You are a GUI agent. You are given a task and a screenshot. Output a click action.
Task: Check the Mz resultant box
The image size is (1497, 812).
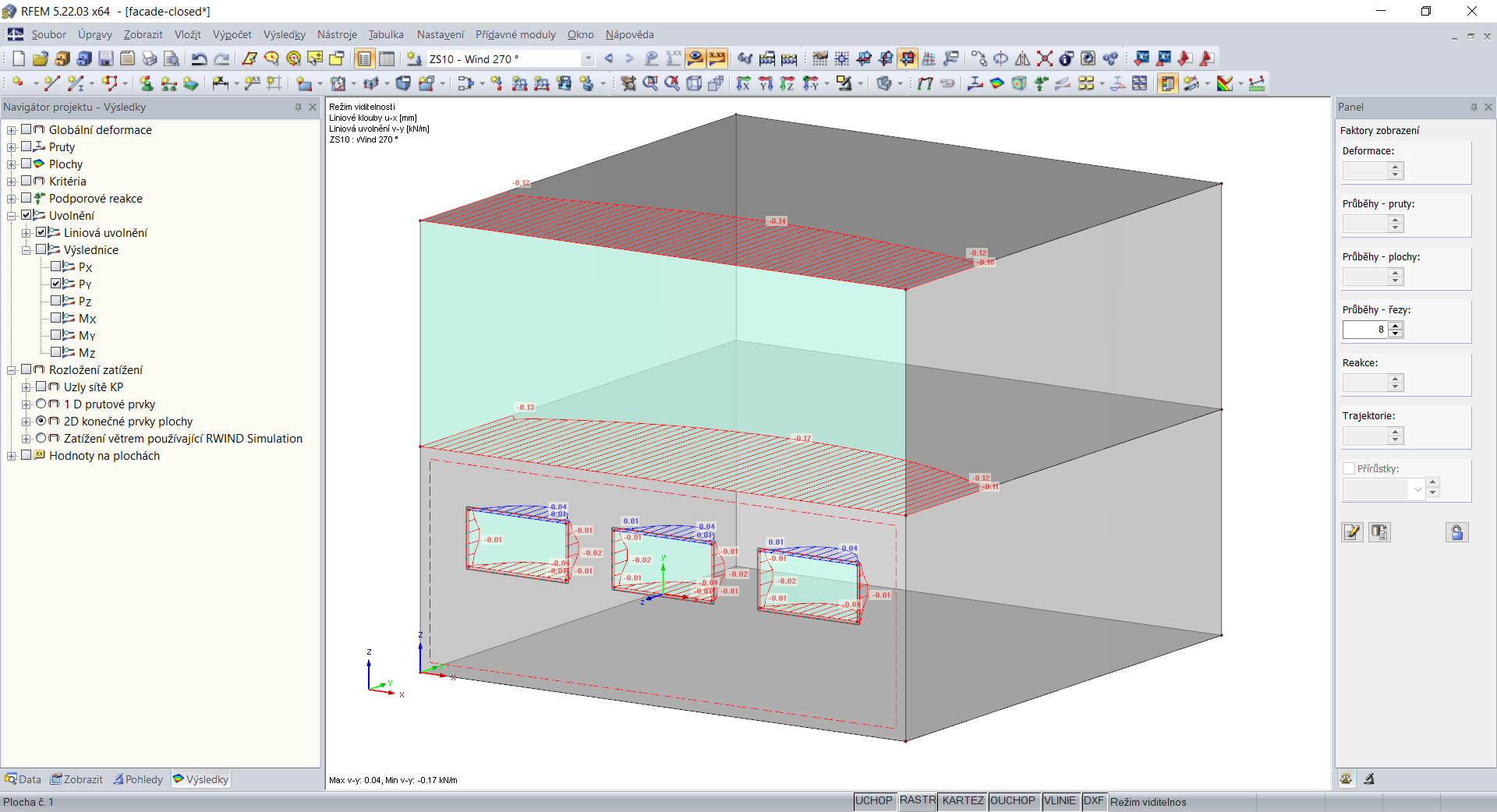(55, 352)
